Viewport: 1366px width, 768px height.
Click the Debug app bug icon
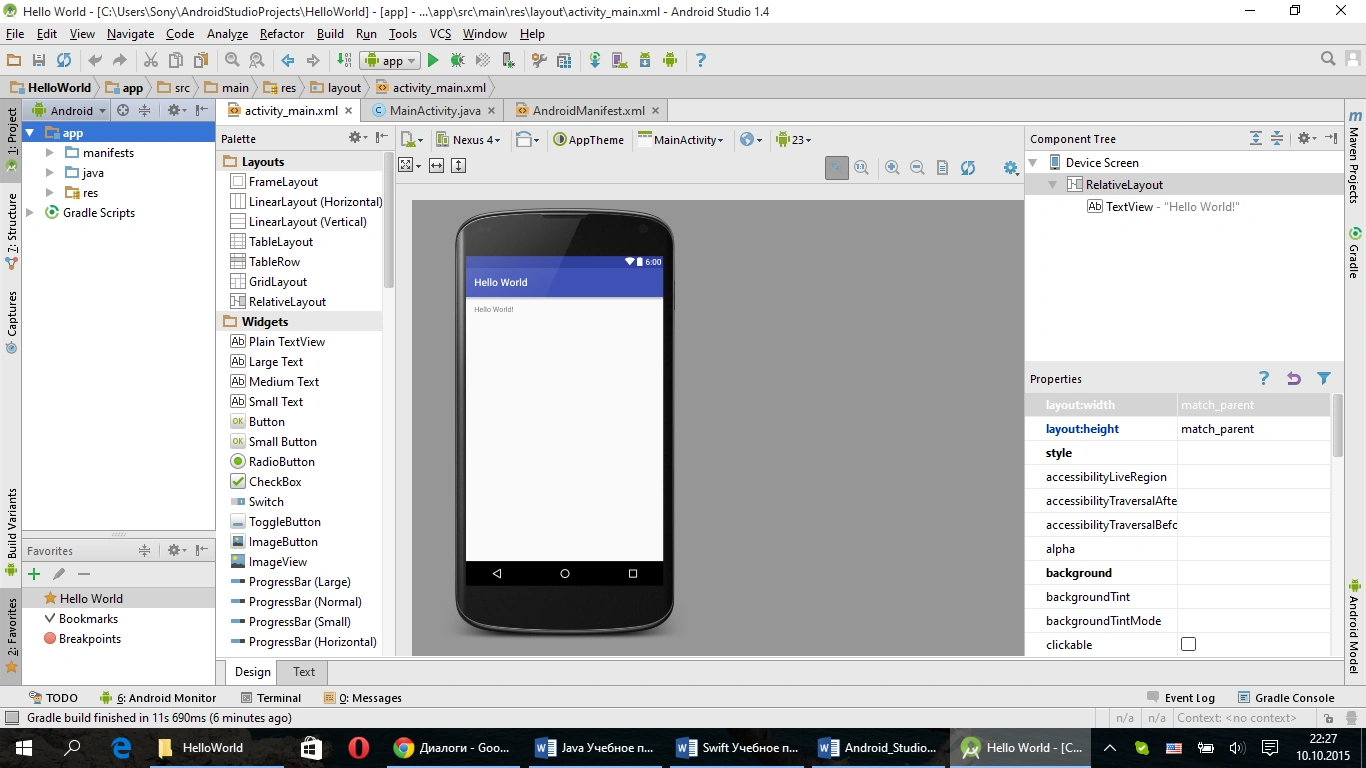(457, 61)
